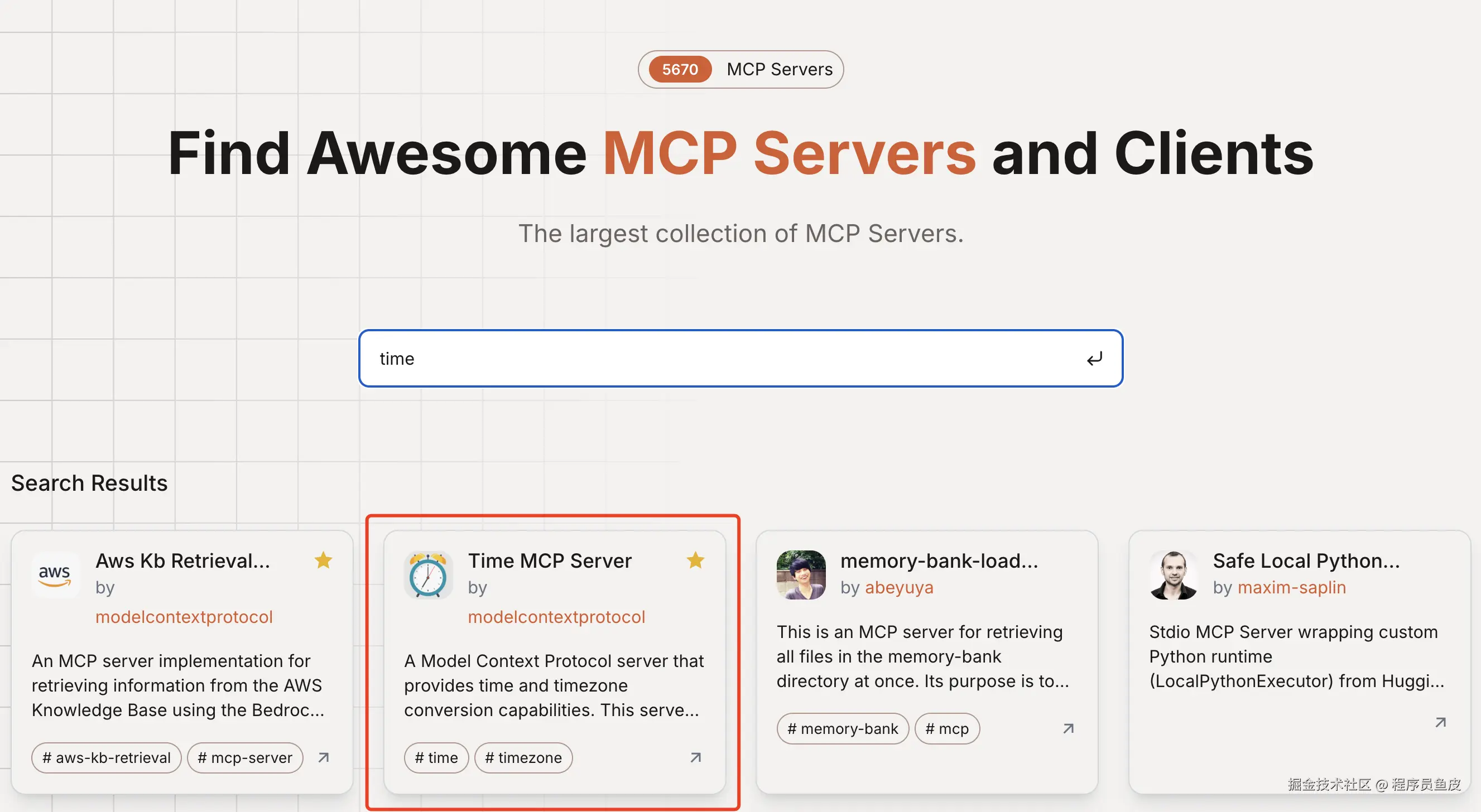Select the # timezone tag
This screenshot has height=812, width=1481.
click(x=523, y=757)
